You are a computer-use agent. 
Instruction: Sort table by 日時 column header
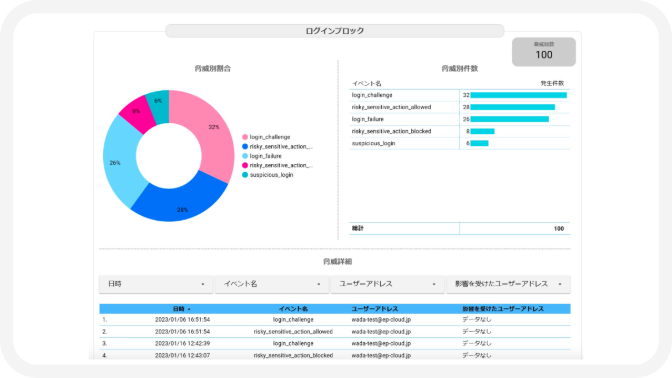[181, 309]
